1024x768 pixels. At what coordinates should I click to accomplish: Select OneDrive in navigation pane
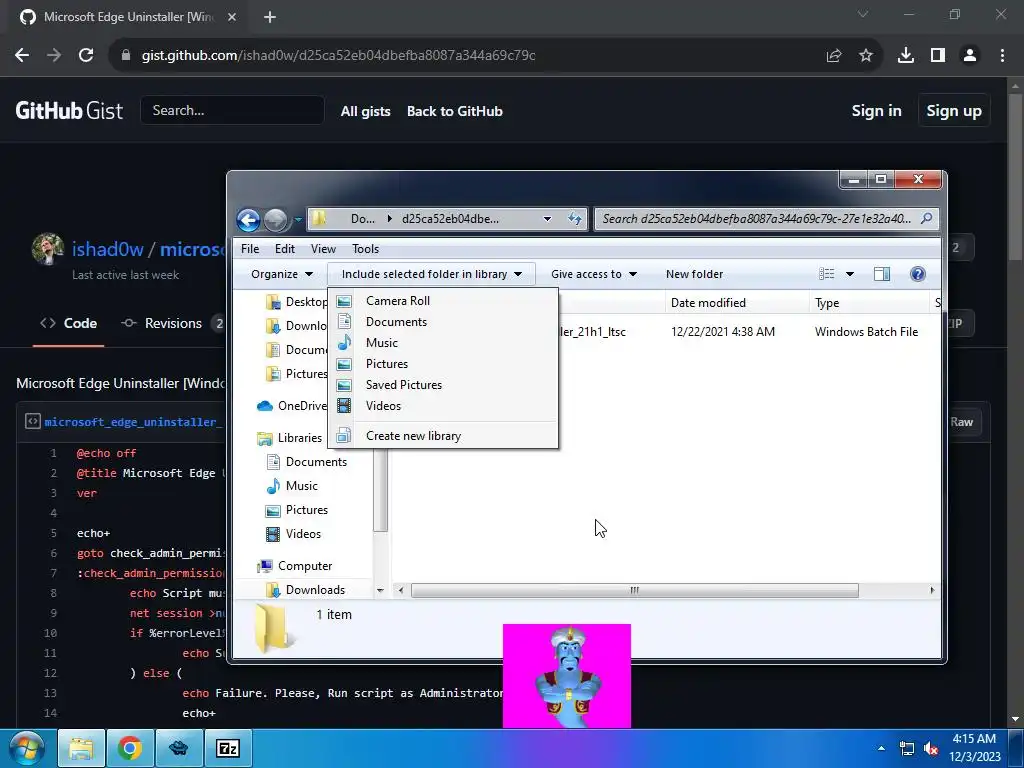click(293, 406)
